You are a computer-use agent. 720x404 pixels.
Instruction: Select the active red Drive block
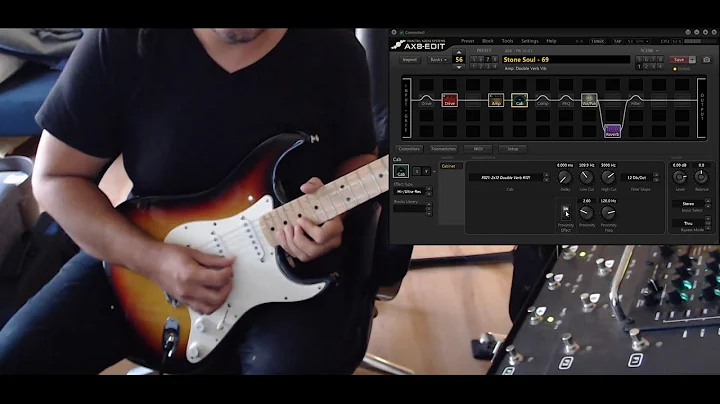pyautogui.click(x=450, y=100)
